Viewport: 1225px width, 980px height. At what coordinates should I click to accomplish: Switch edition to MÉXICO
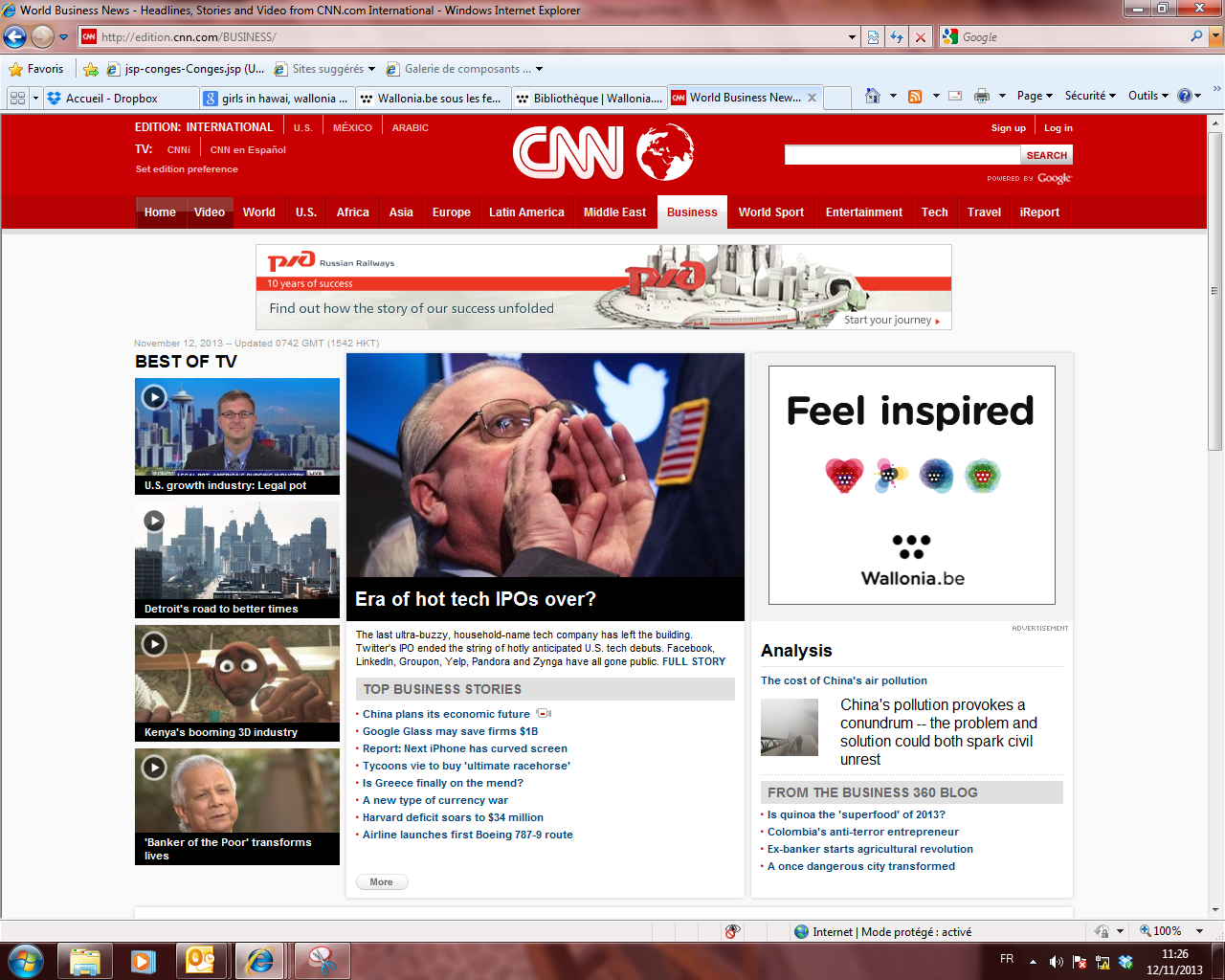pyautogui.click(x=352, y=127)
